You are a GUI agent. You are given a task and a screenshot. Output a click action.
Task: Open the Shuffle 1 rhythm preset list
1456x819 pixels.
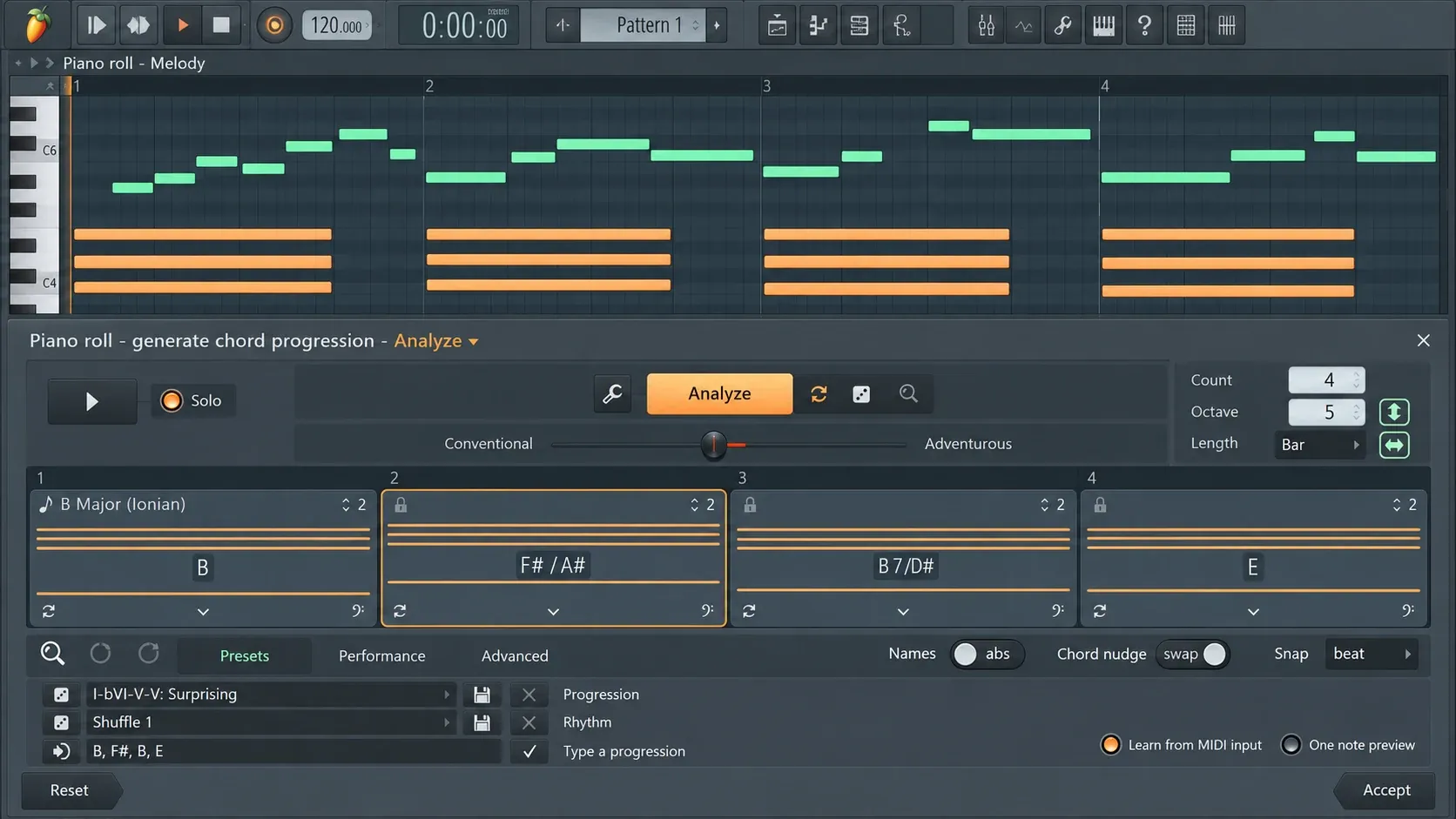pyautogui.click(x=271, y=722)
